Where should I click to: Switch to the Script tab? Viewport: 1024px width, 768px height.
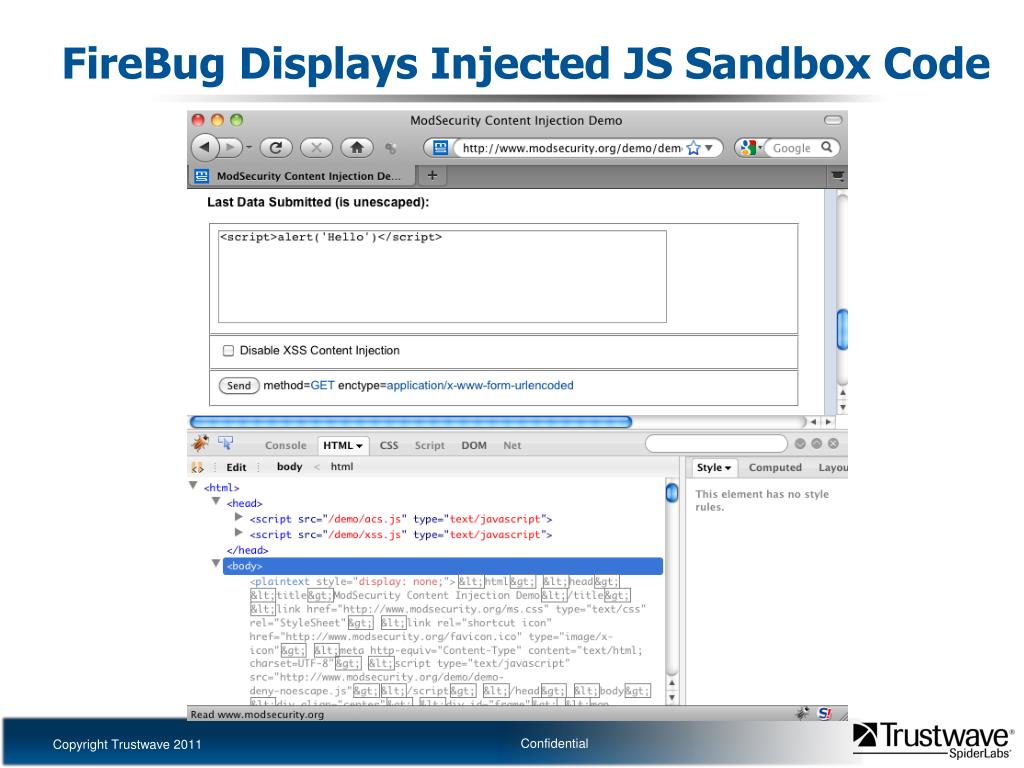[430, 445]
